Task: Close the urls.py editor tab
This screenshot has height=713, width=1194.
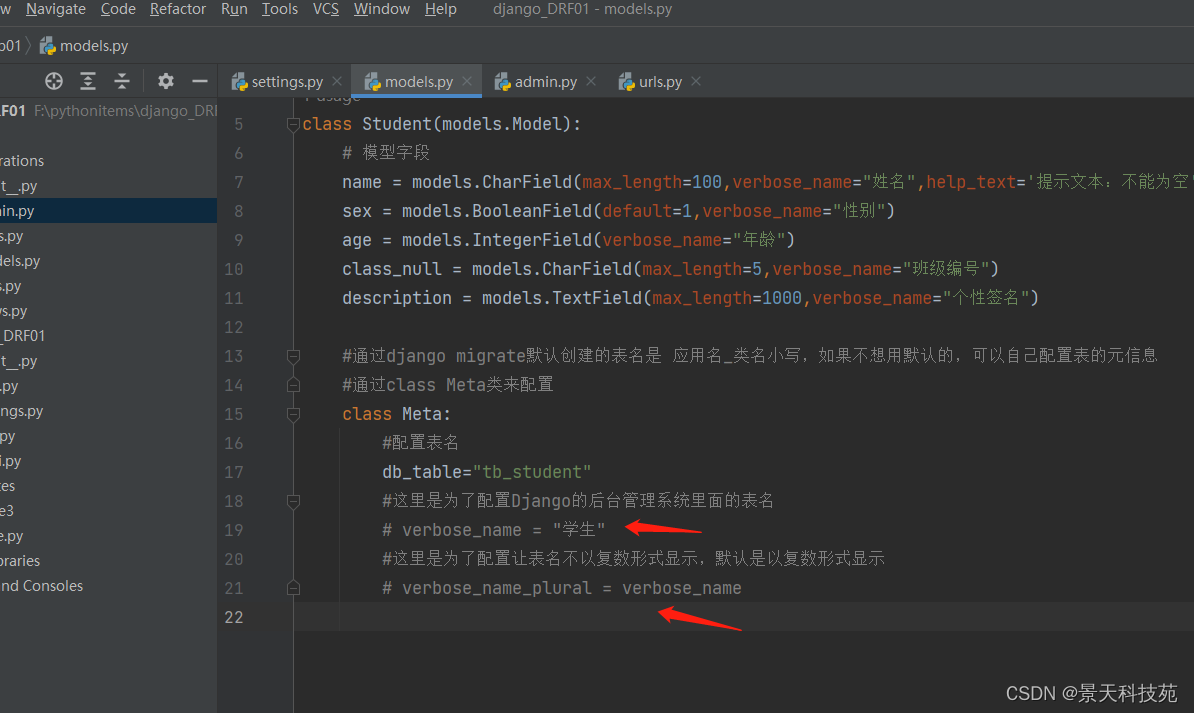Action: 697,81
